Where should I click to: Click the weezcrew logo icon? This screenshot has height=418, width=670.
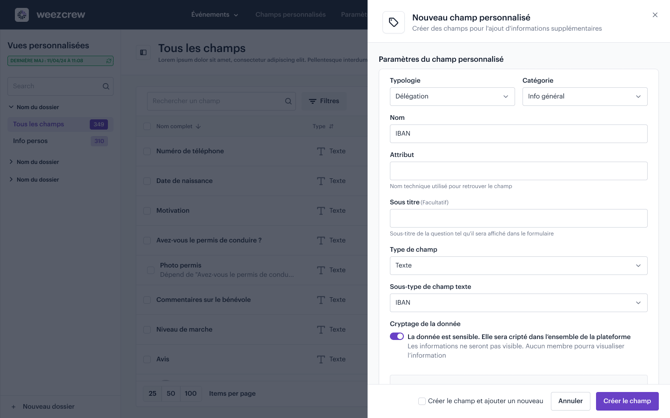click(22, 15)
